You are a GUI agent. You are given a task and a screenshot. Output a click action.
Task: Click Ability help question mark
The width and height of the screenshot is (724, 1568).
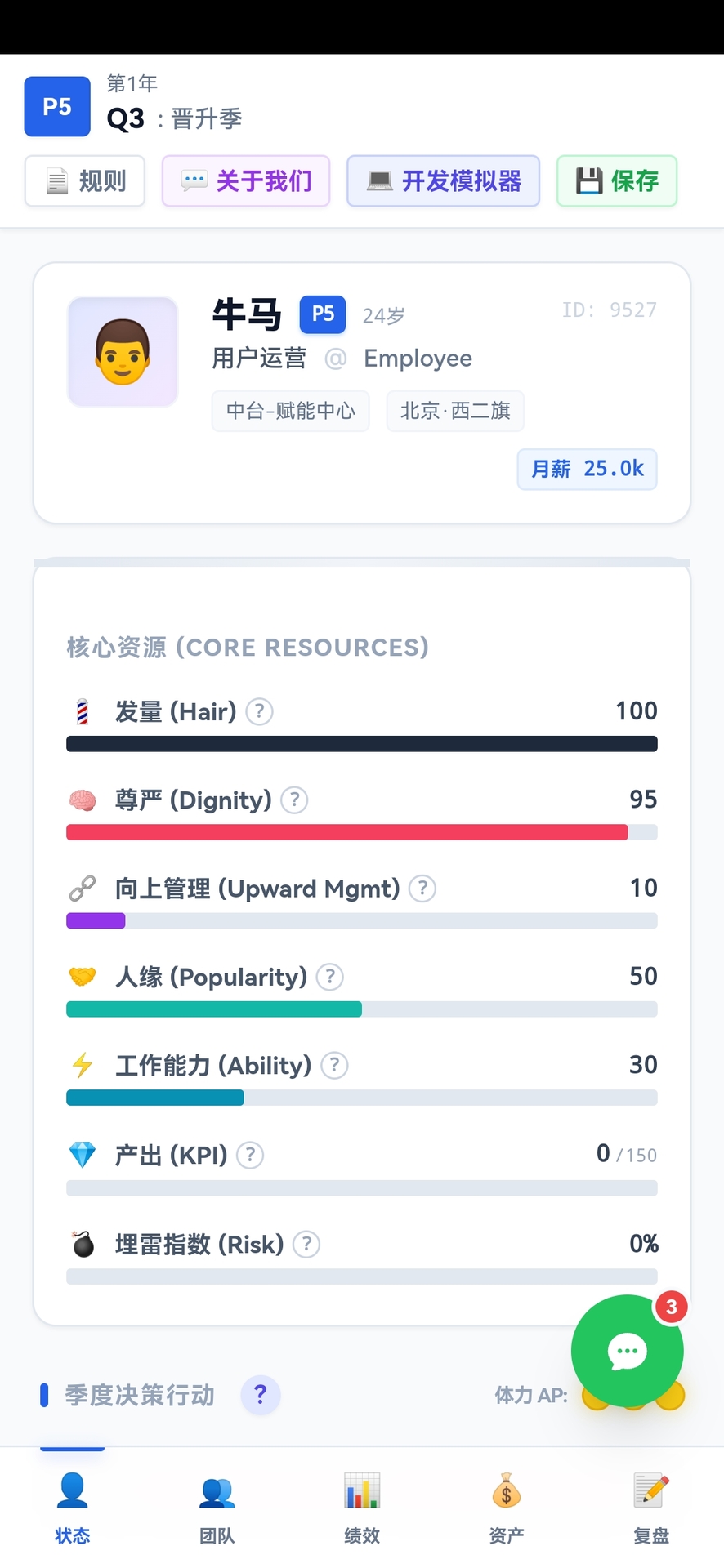pos(334,1065)
